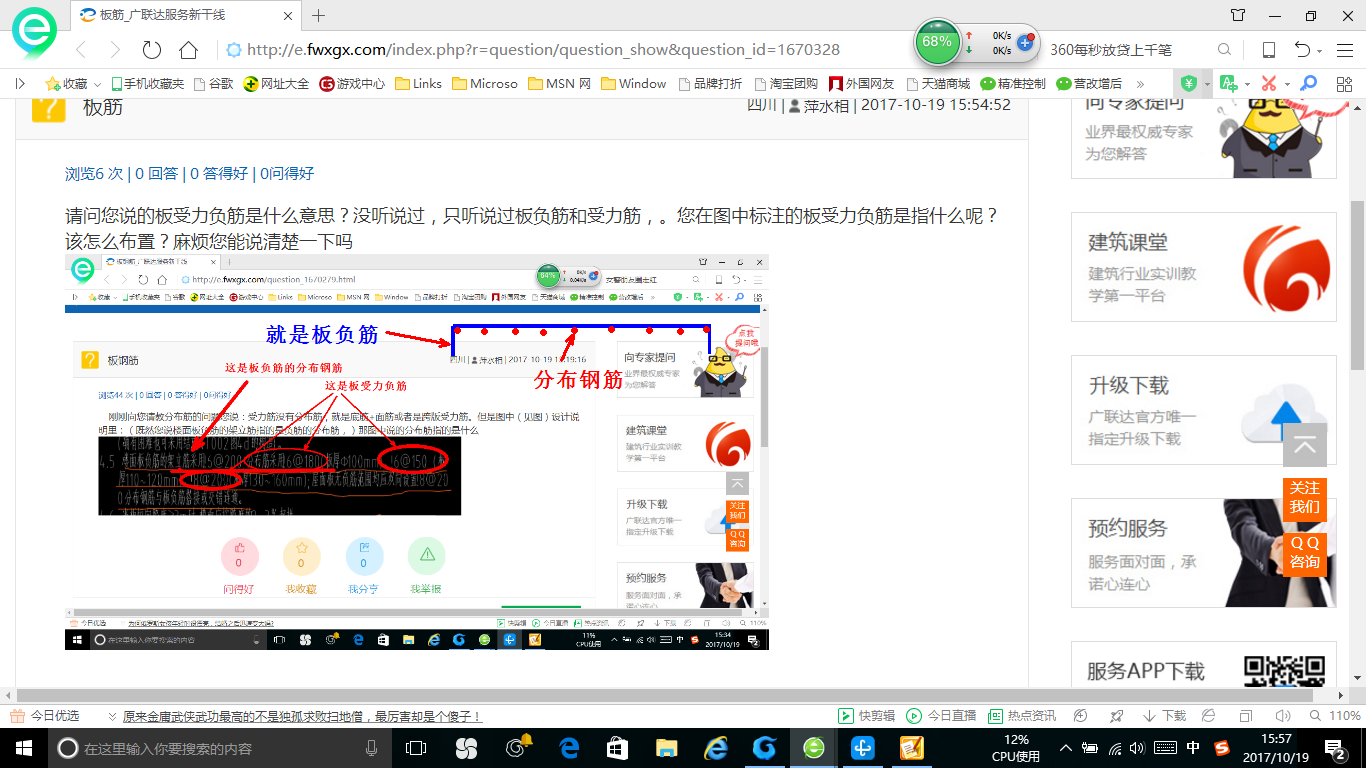Open a new tab with the plus button

click(319, 15)
